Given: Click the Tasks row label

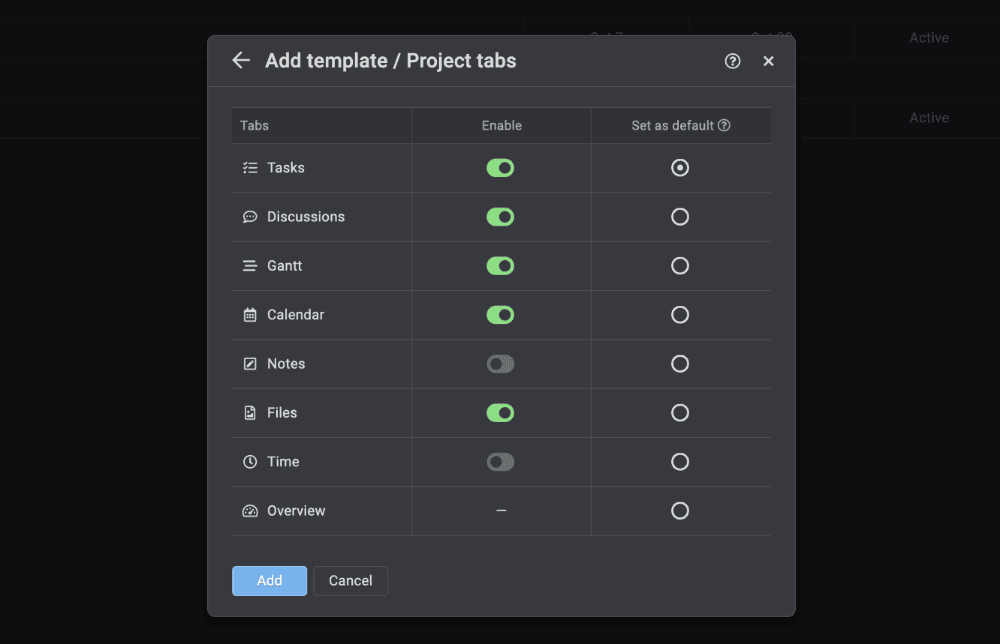Looking at the screenshot, I should tap(286, 168).
